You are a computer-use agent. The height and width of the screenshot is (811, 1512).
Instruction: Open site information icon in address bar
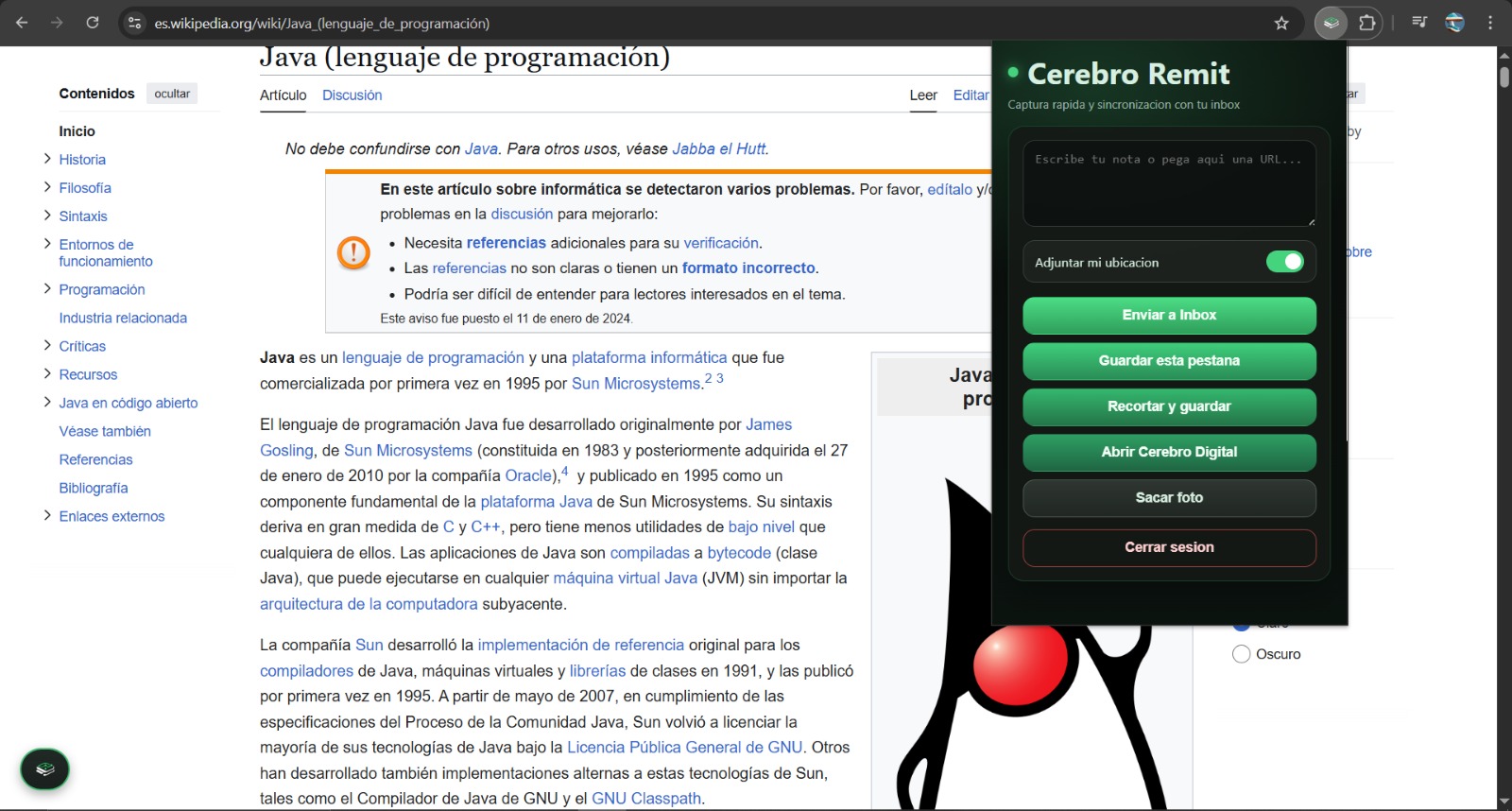[134, 23]
